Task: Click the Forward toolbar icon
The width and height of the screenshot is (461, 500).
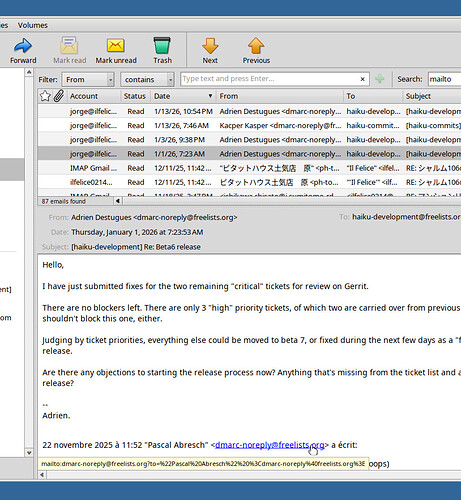Action: pyautogui.click(x=23, y=46)
